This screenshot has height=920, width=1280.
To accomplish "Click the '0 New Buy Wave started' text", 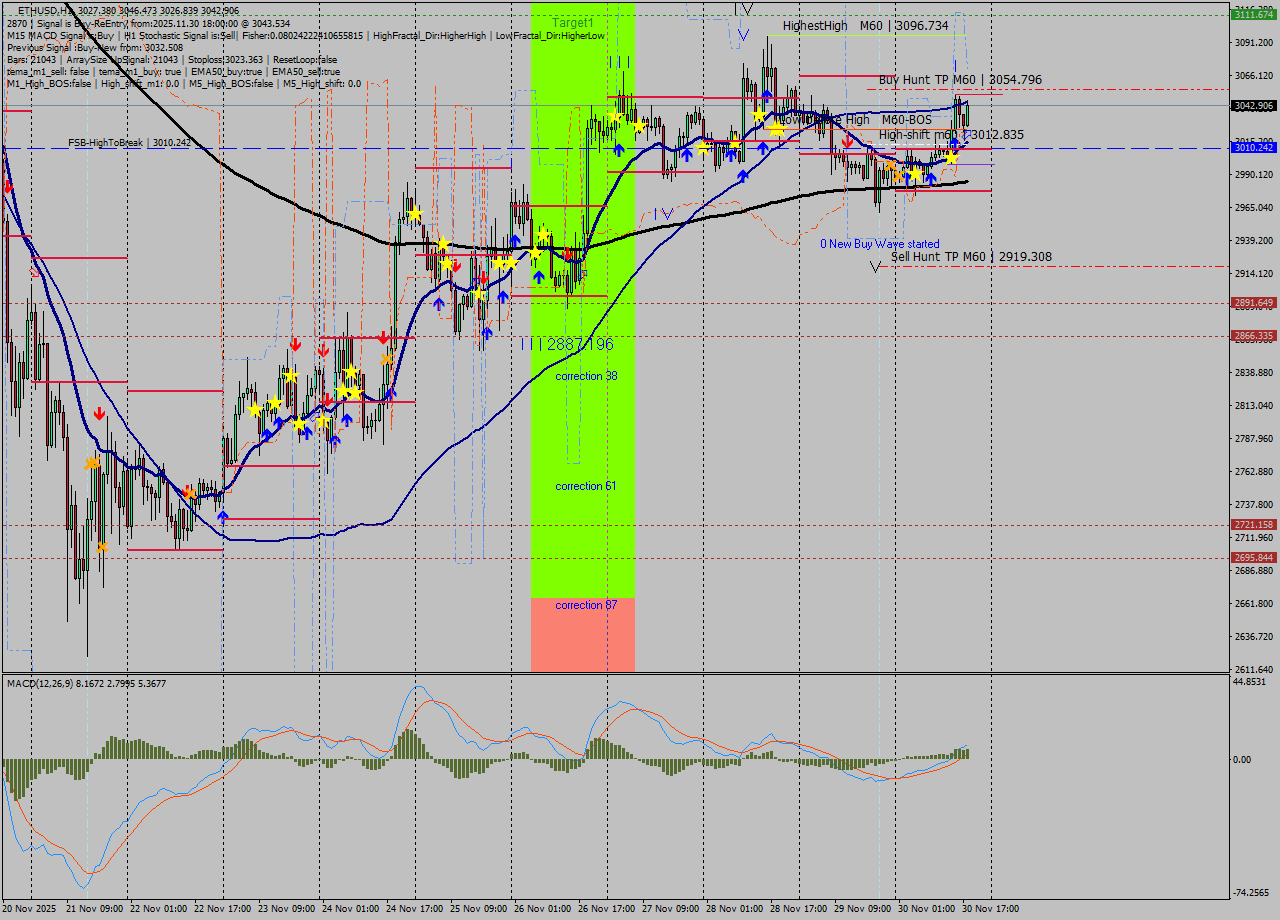I will tap(880, 244).
